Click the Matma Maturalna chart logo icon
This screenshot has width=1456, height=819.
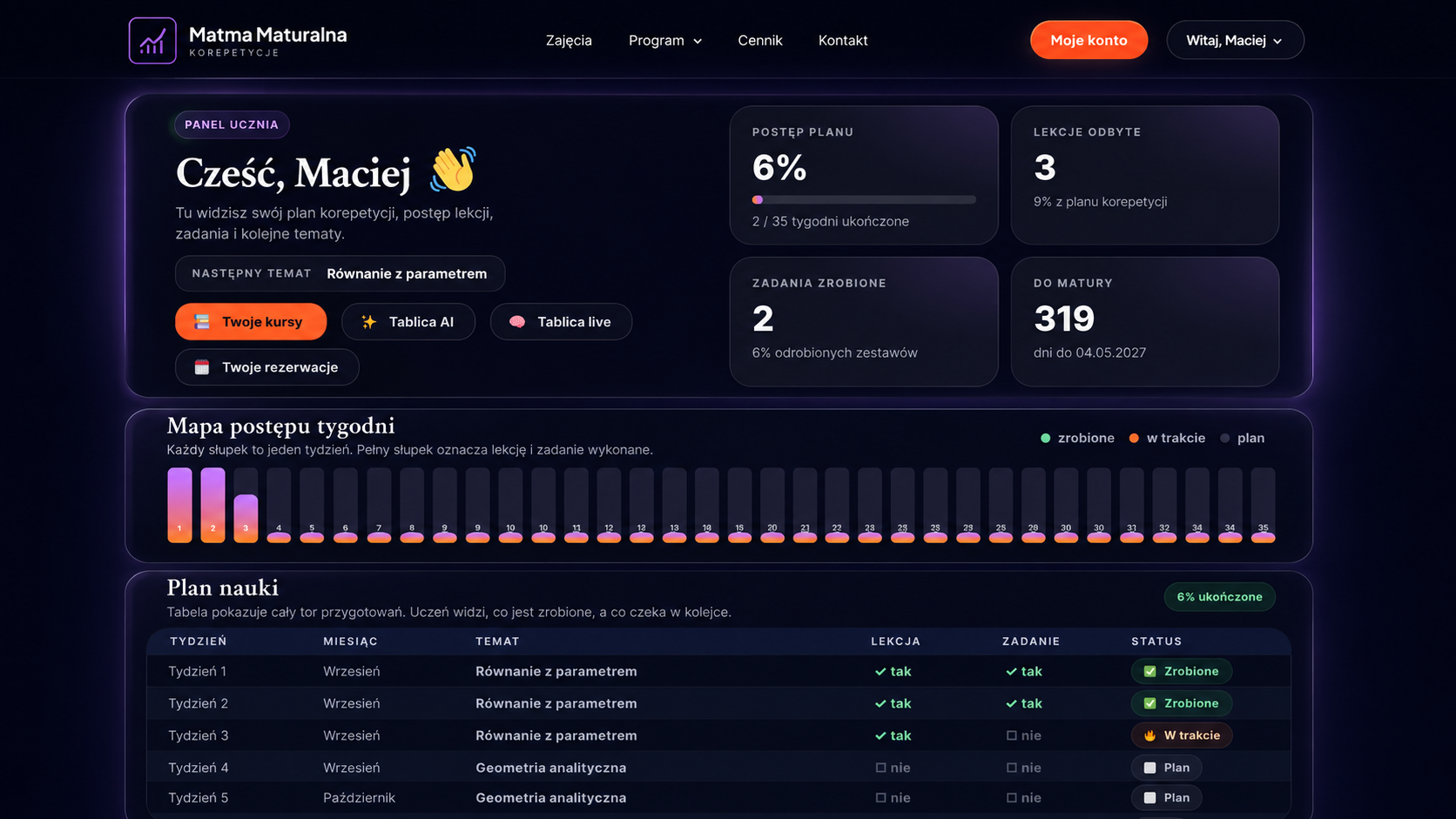pos(152,41)
